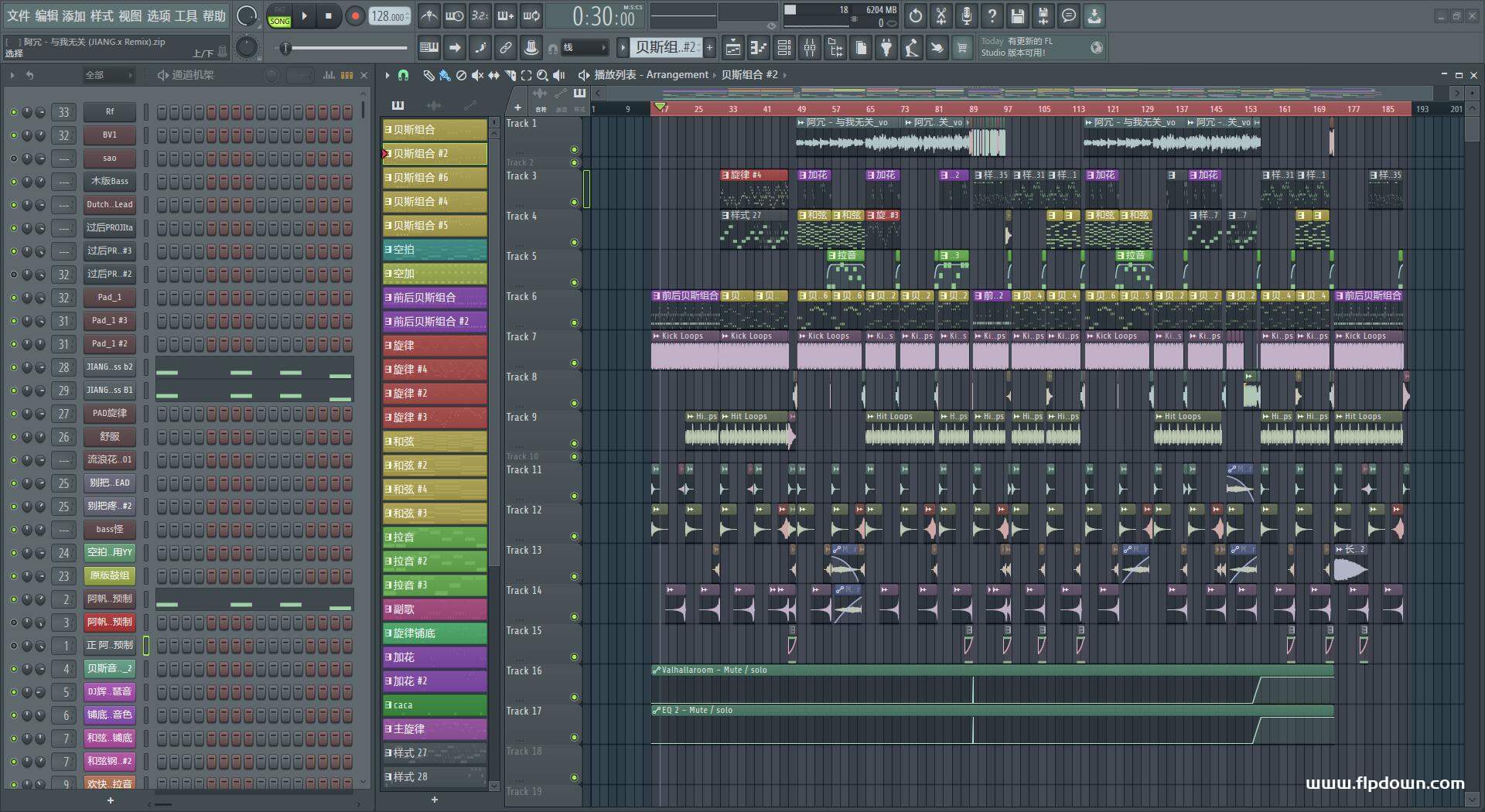This screenshot has width=1485, height=812.
Task: Open the 帮助 menu
Action: pos(214,16)
